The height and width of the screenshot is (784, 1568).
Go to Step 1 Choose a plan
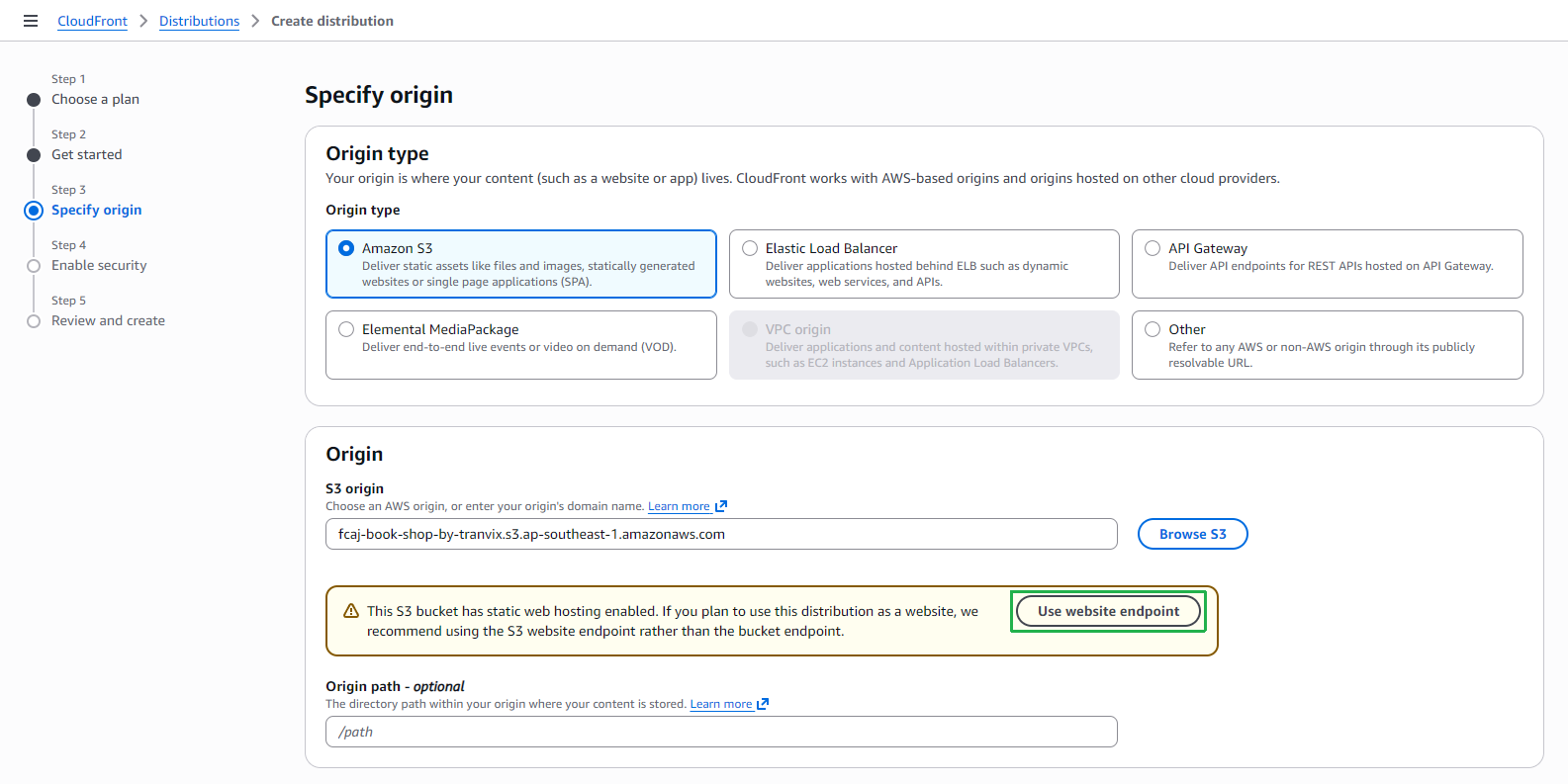tap(95, 99)
